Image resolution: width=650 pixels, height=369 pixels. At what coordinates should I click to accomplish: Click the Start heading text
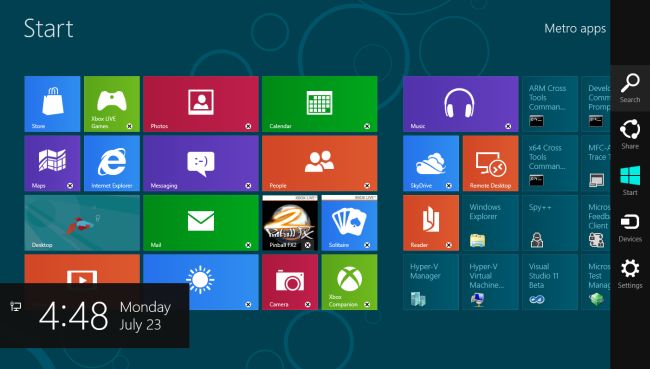pyautogui.click(x=49, y=29)
